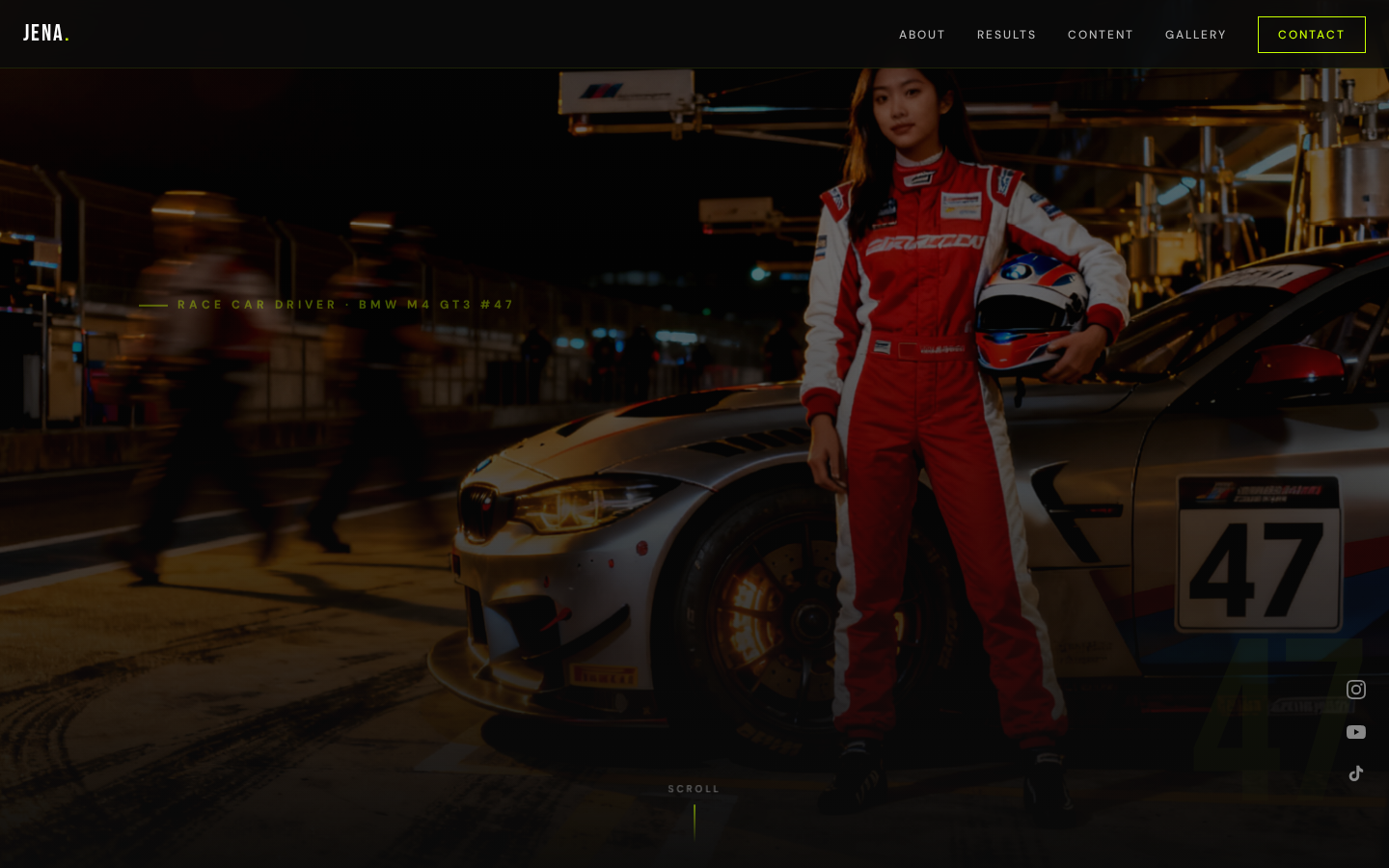Image resolution: width=1389 pixels, height=868 pixels.
Task: Click the vertical scroll progress line
Action: click(x=694, y=822)
